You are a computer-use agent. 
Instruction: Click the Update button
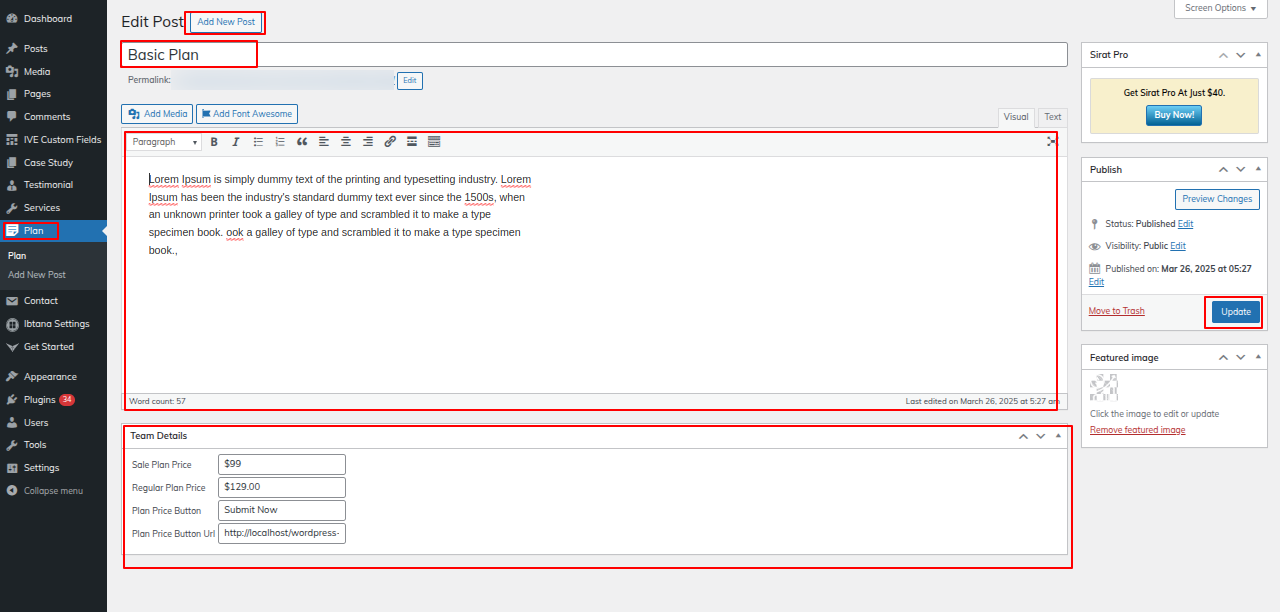tap(1235, 312)
